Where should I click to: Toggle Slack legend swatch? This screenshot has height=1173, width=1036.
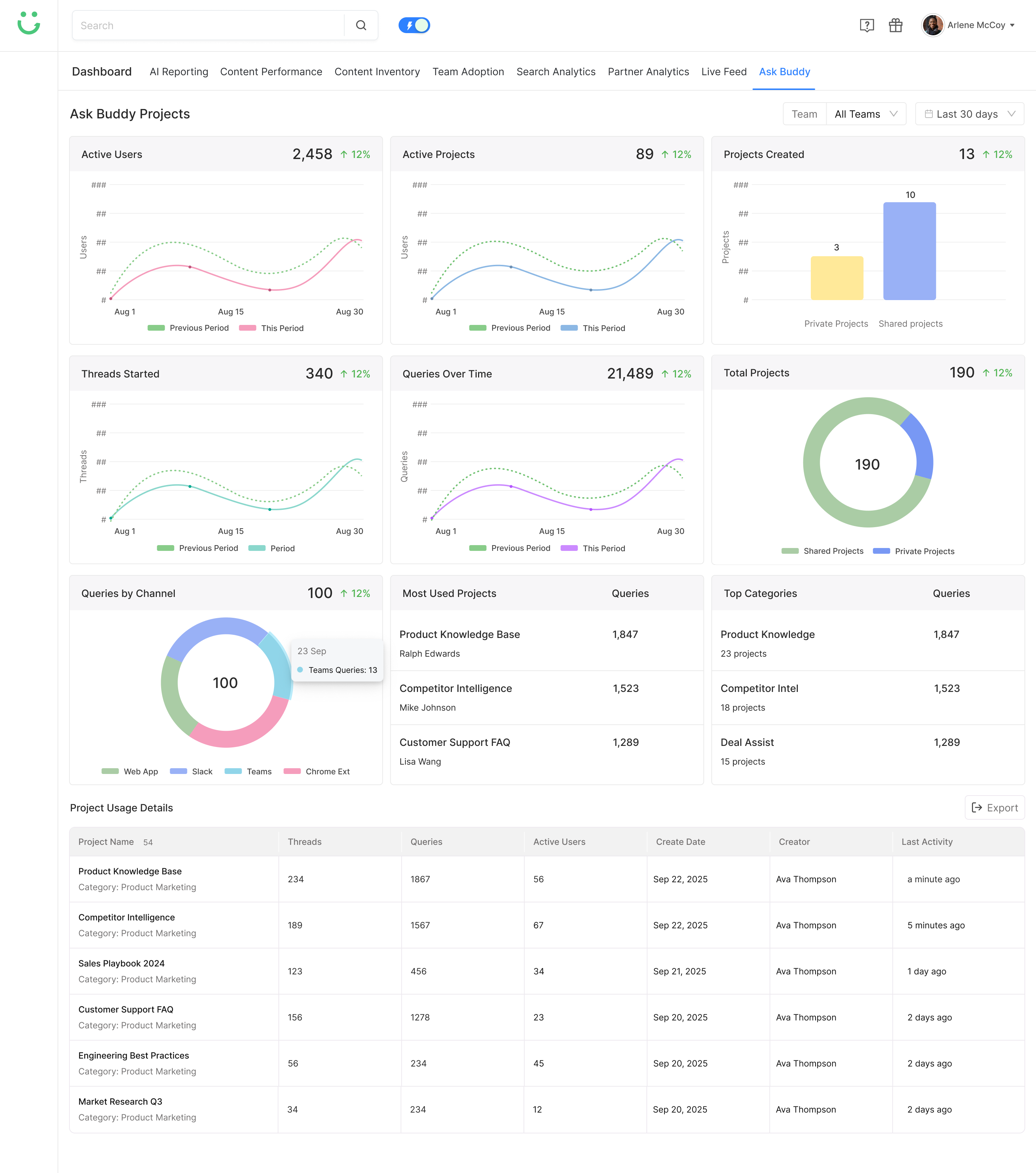178,771
